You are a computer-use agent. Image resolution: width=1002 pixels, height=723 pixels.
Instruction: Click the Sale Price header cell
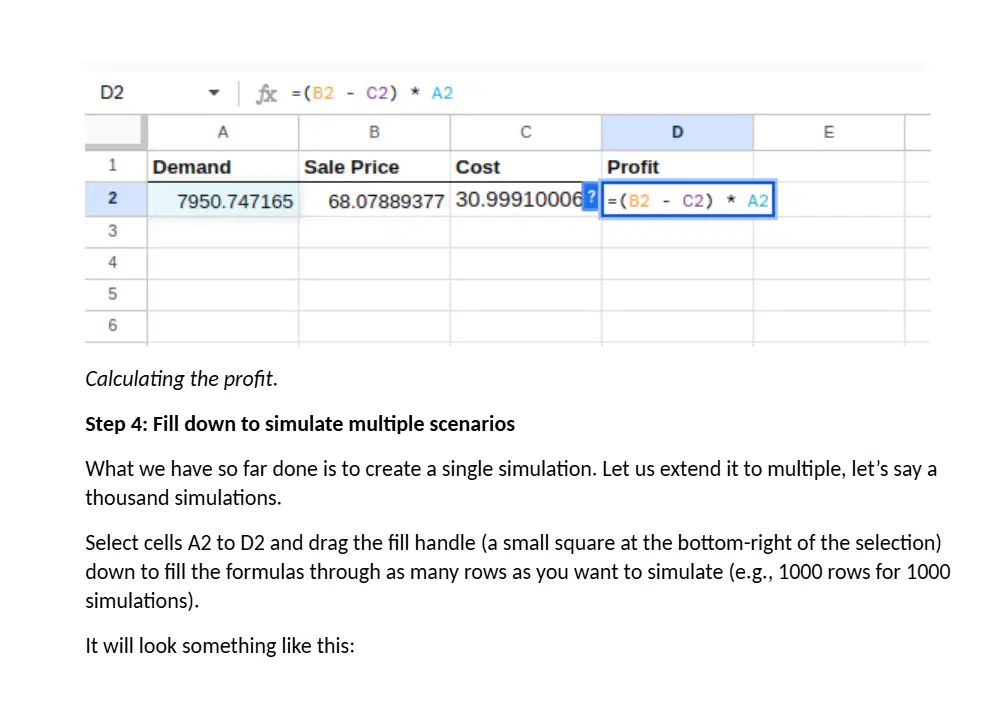(374, 167)
